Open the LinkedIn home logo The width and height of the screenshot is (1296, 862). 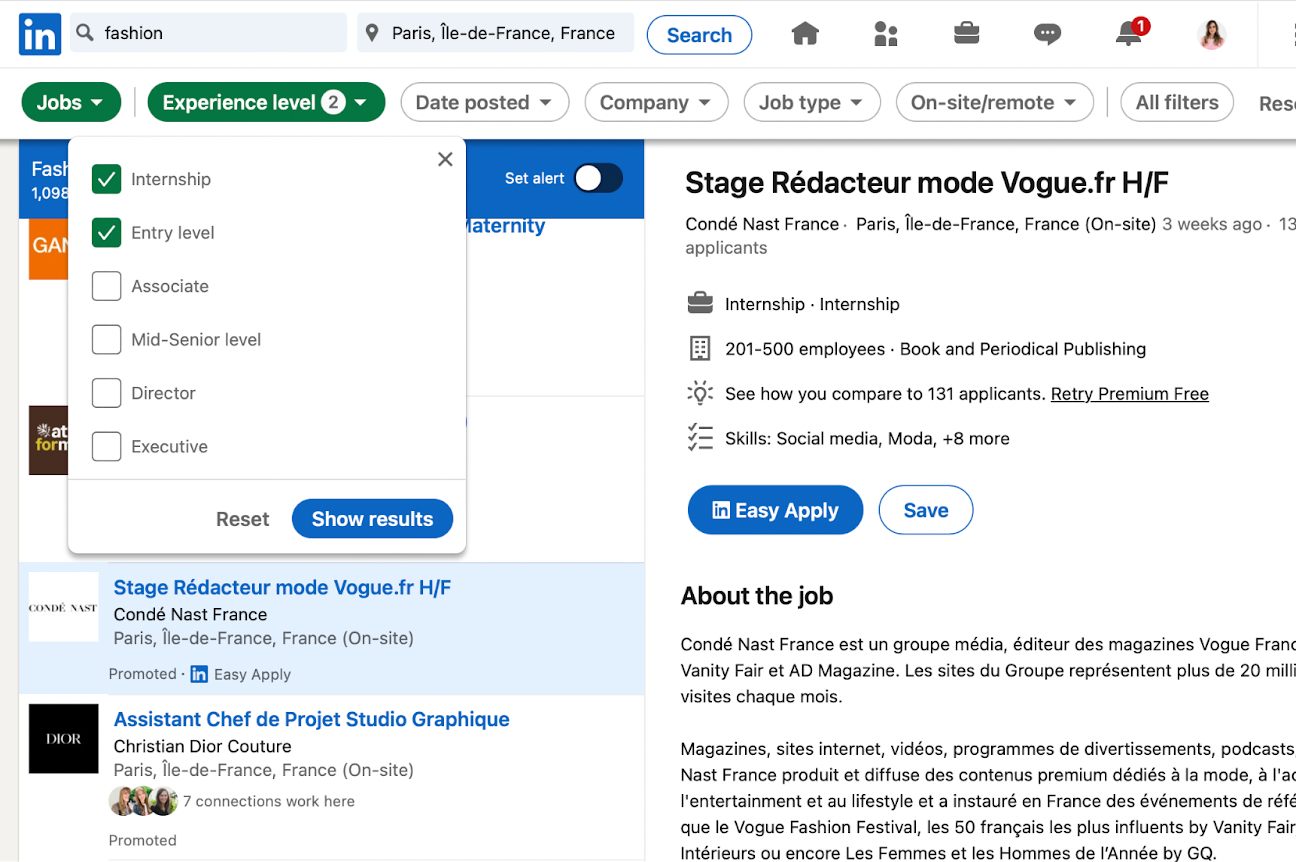tap(40, 34)
